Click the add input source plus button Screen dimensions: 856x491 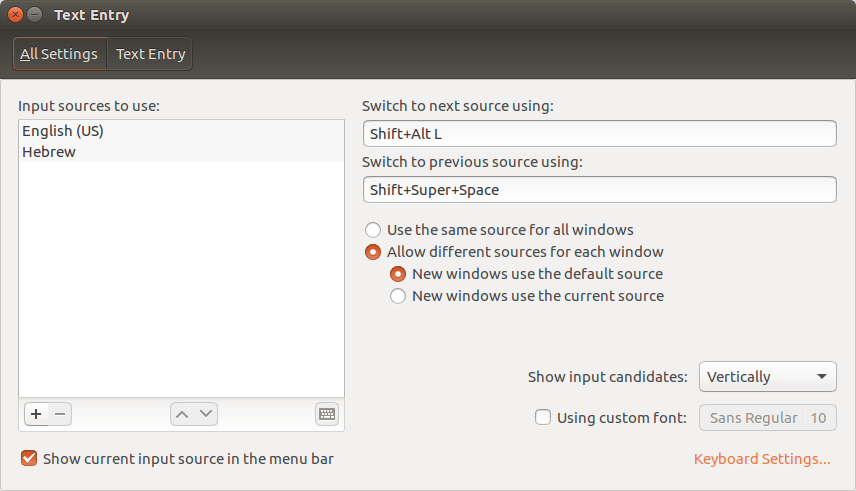[35, 414]
